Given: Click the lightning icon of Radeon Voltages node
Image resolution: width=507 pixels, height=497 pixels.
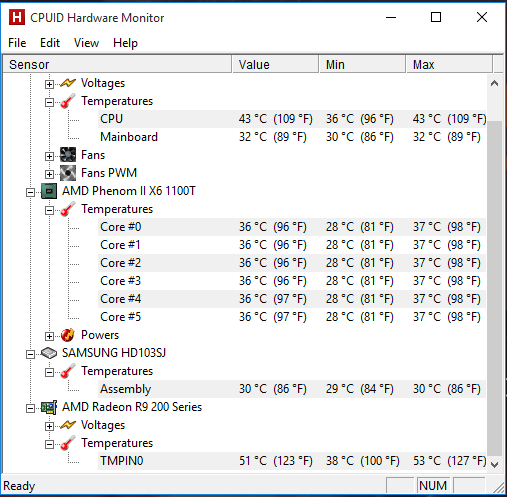Looking at the screenshot, I should click(68, 425).
